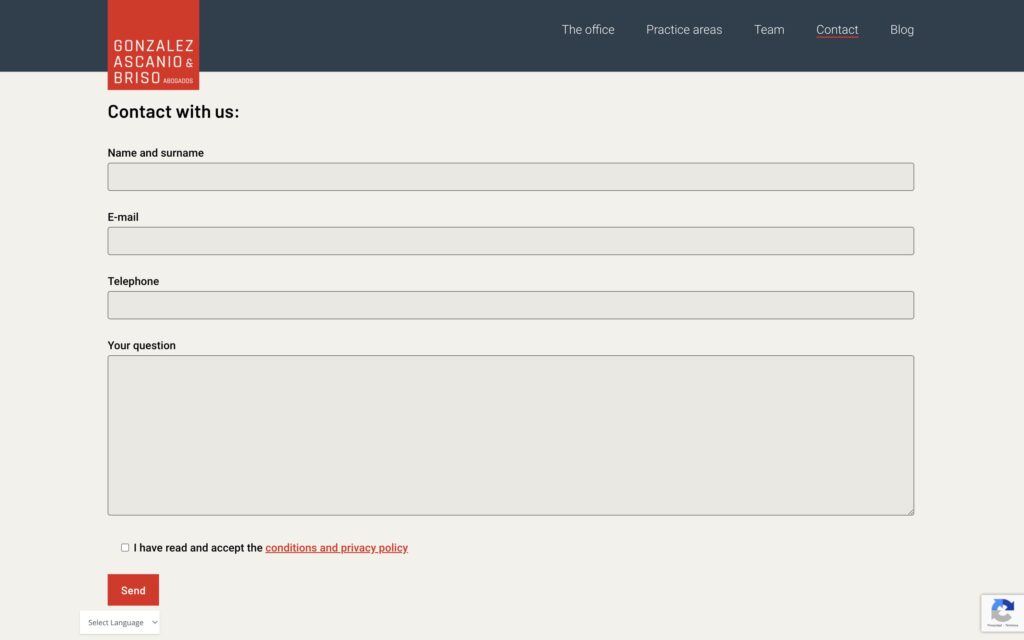1024x640 pixels.
Task: Open the Select Language dropdown
Action: (x=119, y=622)
